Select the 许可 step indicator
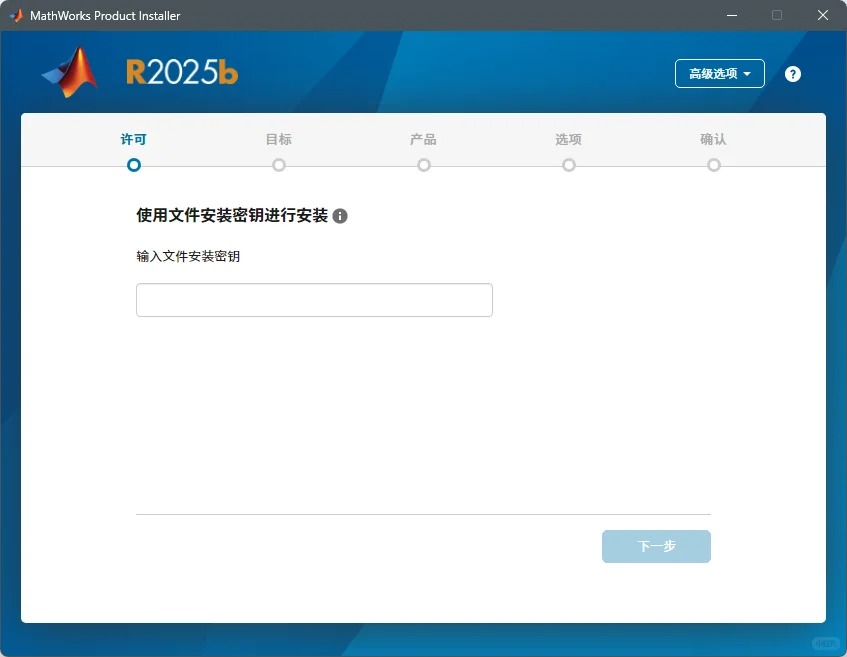Screen dimensions: 847x657 [x=133, y=140]
